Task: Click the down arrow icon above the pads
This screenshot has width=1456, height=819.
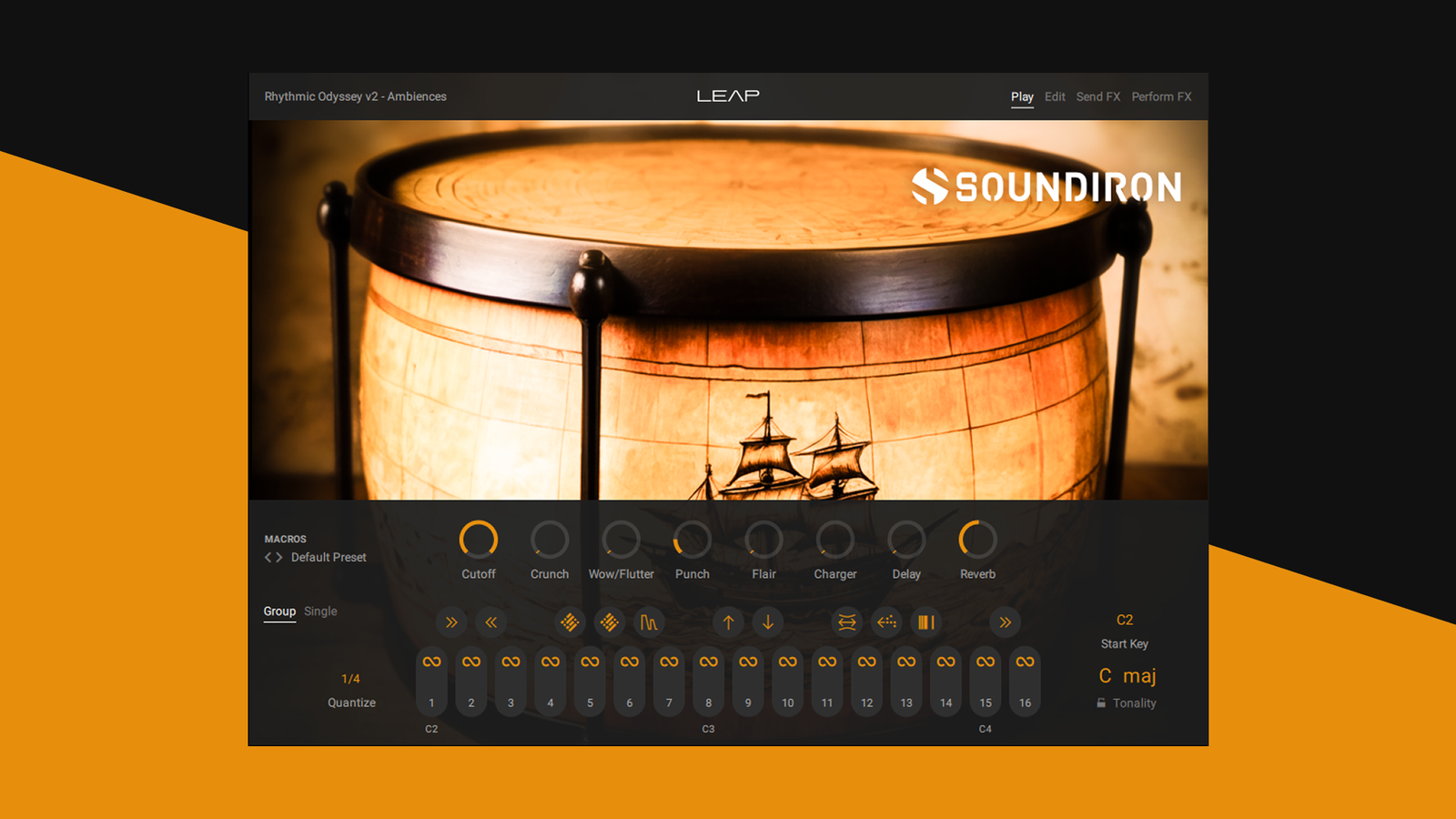Action: [768, 622]
